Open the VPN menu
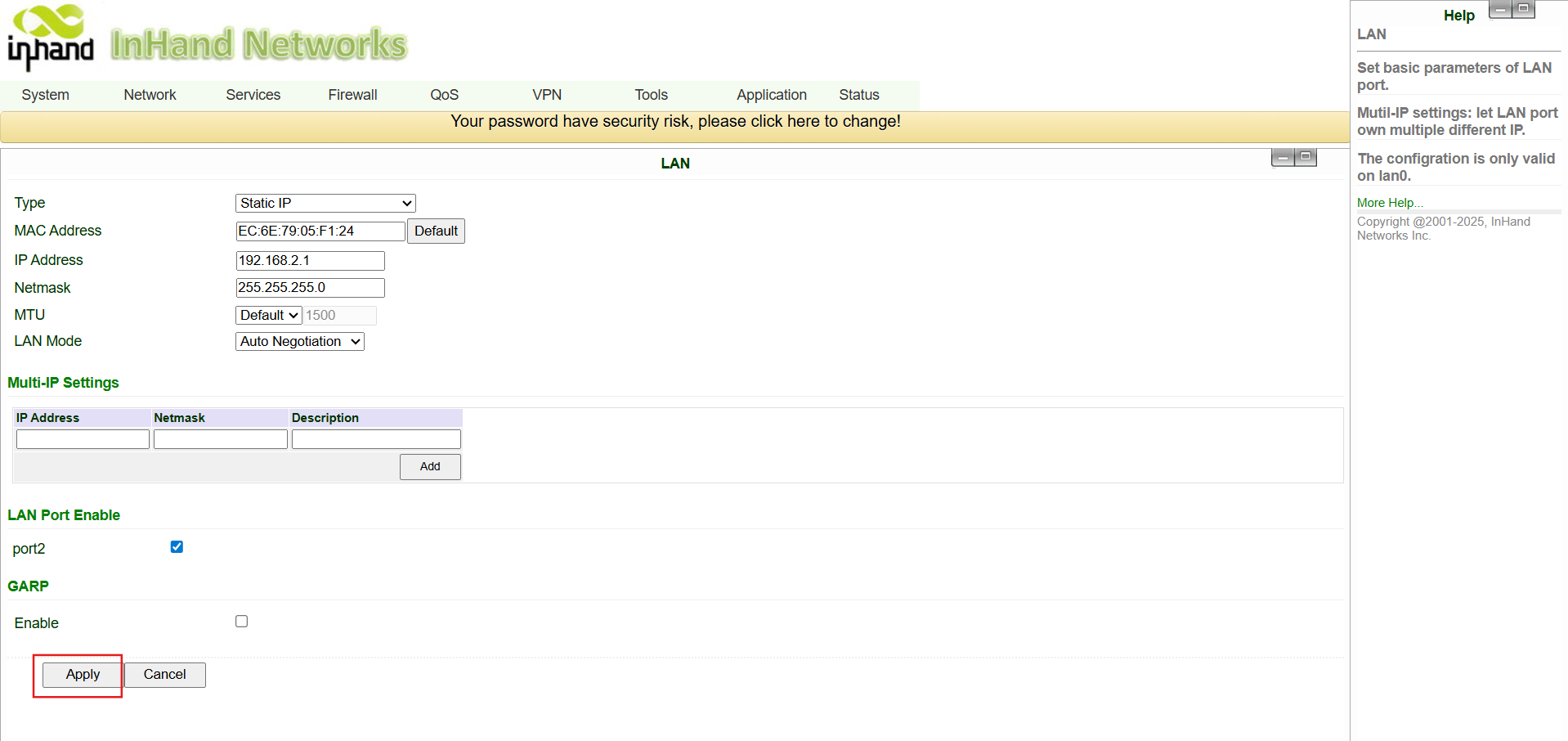Screen dimensions: 1568x741 [547, 95]
